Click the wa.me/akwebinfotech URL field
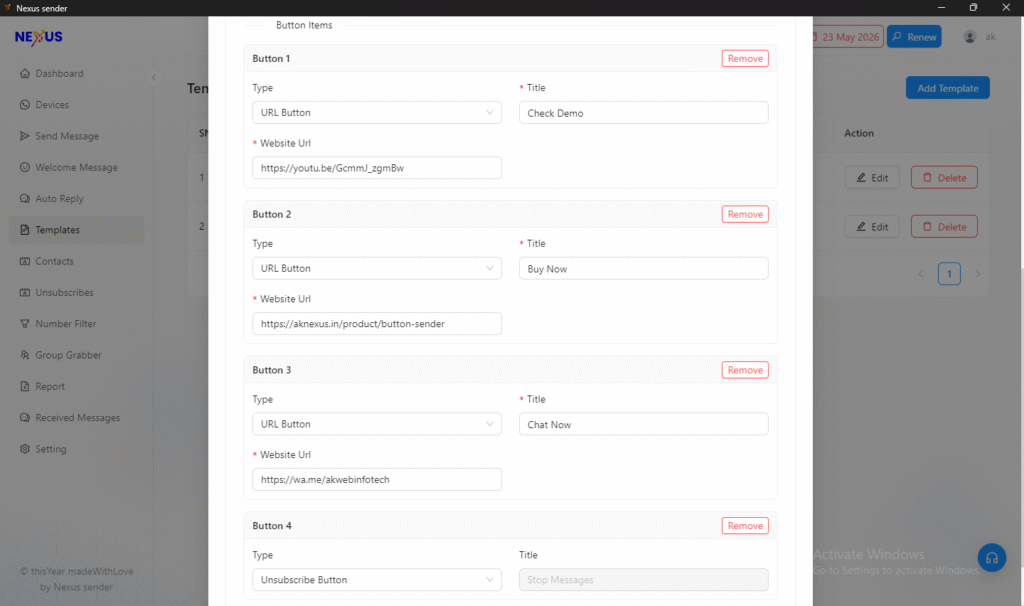 coord(377,479)
